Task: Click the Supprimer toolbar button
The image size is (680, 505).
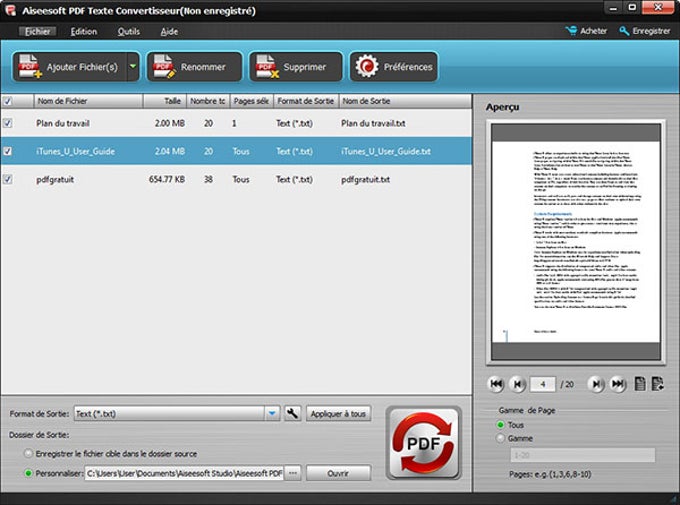Action: [296, 67]
